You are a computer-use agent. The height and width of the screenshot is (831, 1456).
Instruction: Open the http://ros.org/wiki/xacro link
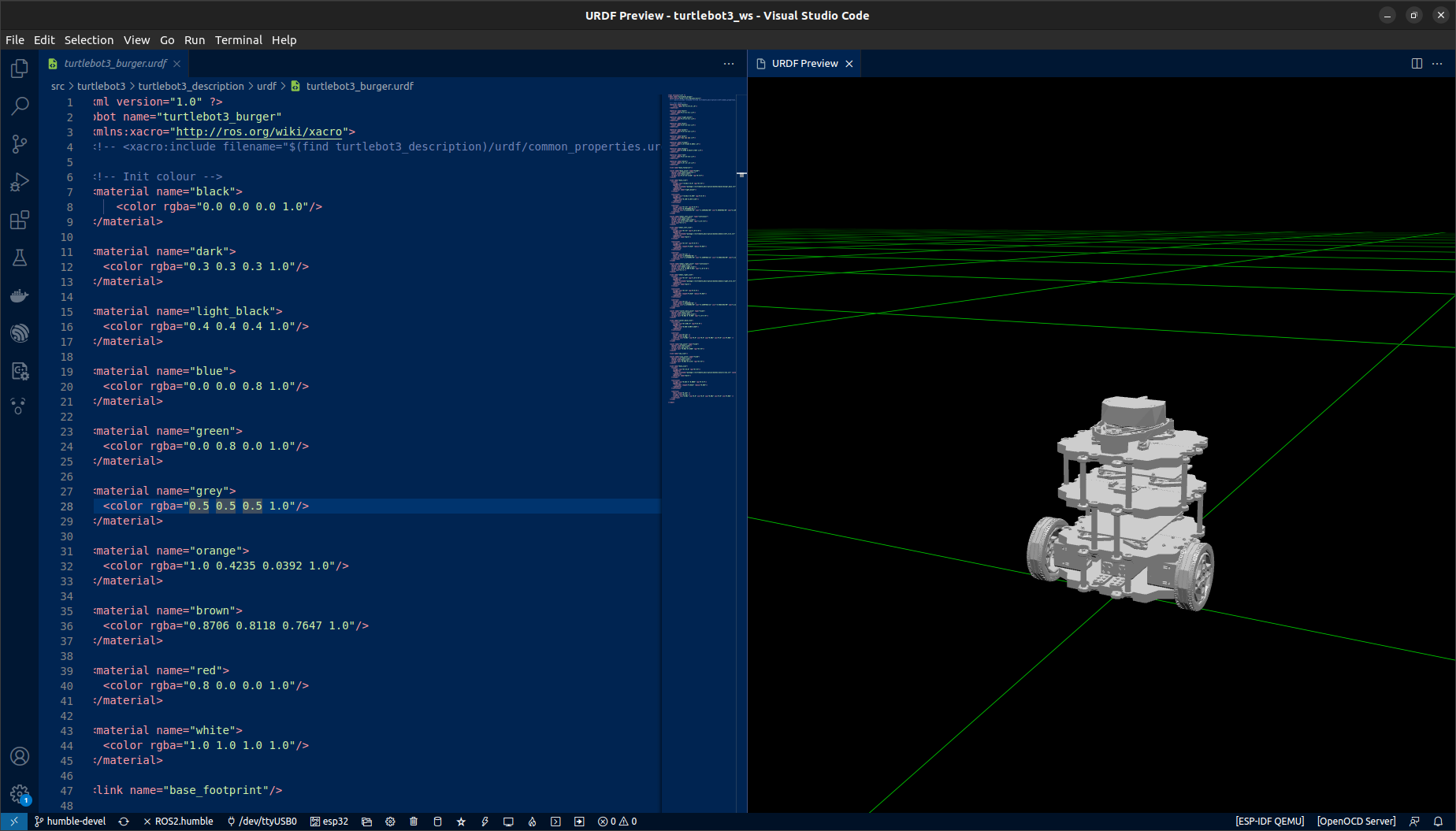pos(259,132)
